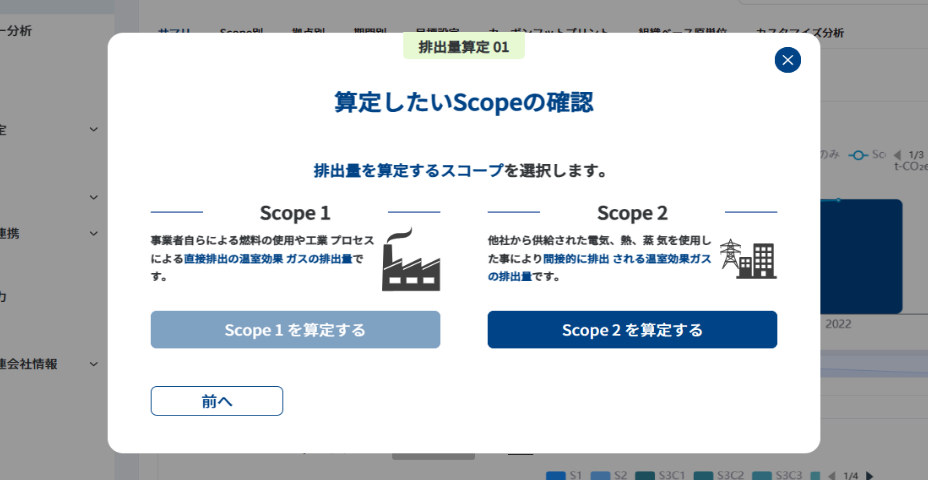Image resolution: width=928 pixels, height=480 pixels.
Task: Open the 分析 item in the sidebar
Action: pyautogui.click(x=16, y=31)
